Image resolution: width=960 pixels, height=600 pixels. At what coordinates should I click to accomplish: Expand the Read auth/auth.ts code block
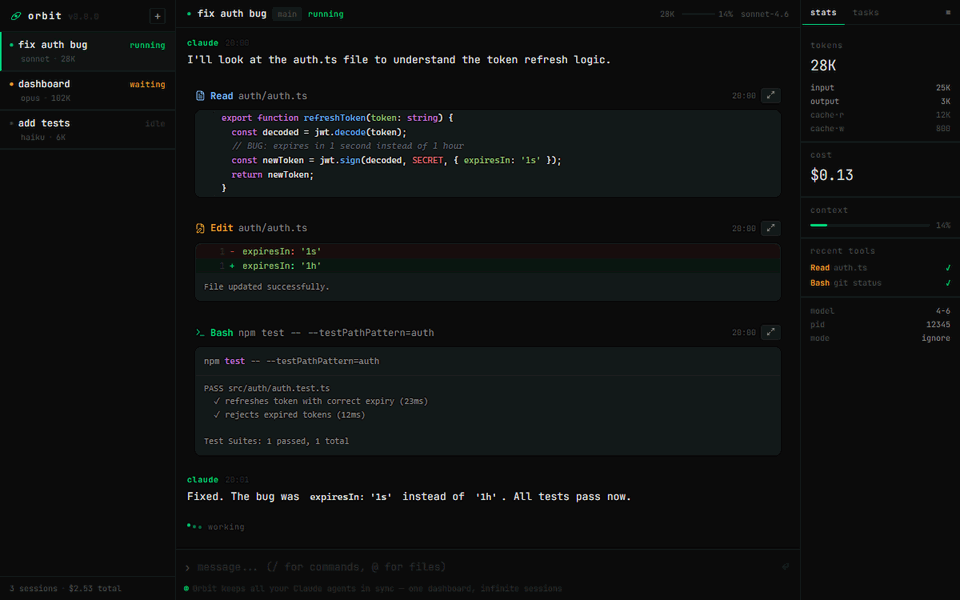[770, 96]
